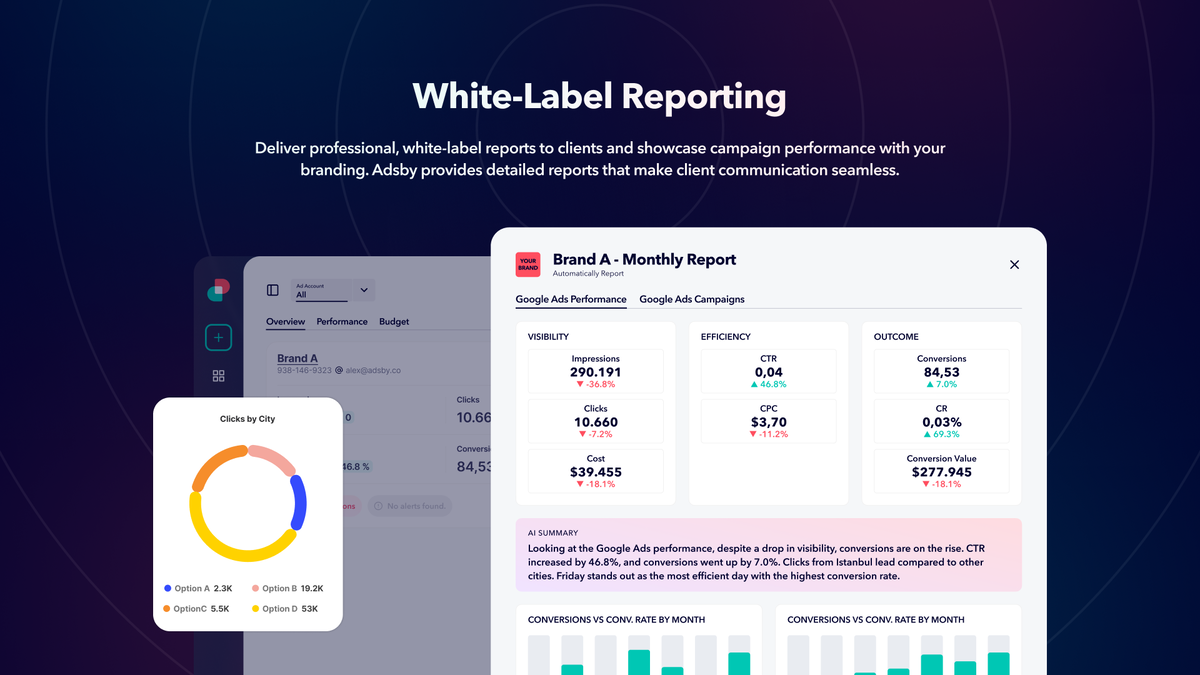Switch to the Overview tab

point(285,321)
